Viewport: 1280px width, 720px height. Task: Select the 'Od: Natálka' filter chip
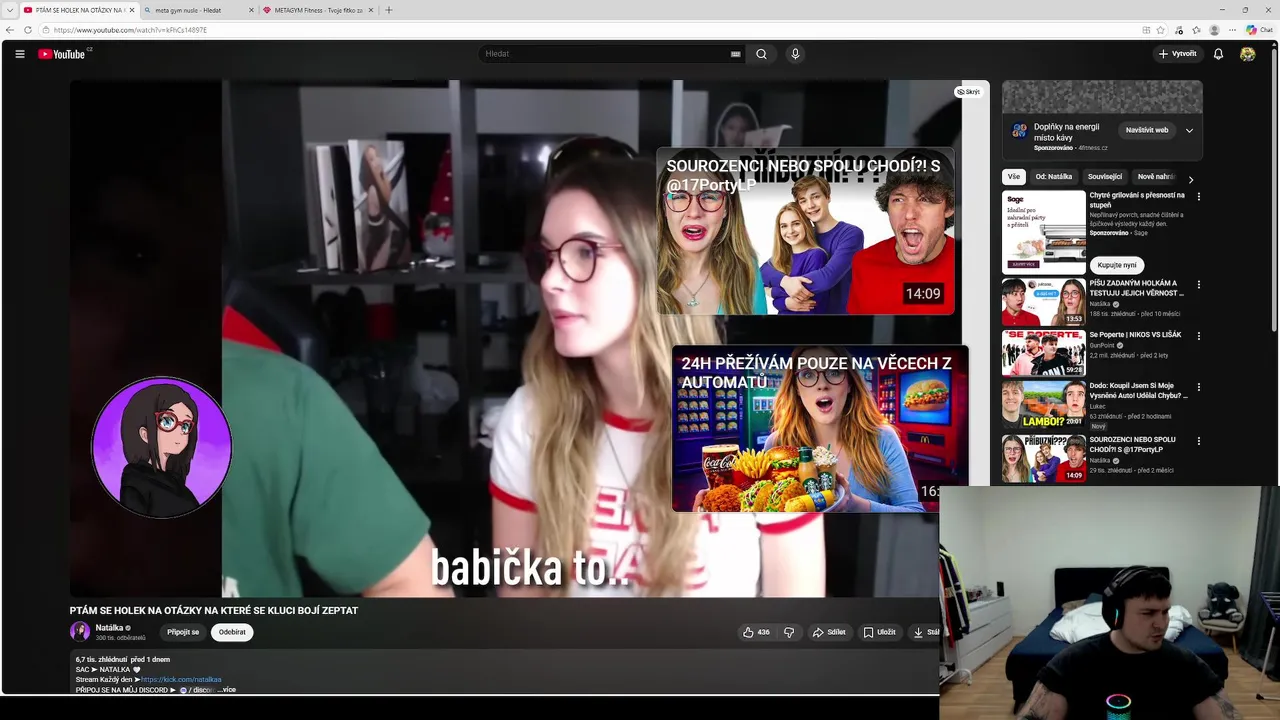[1054, 177]
